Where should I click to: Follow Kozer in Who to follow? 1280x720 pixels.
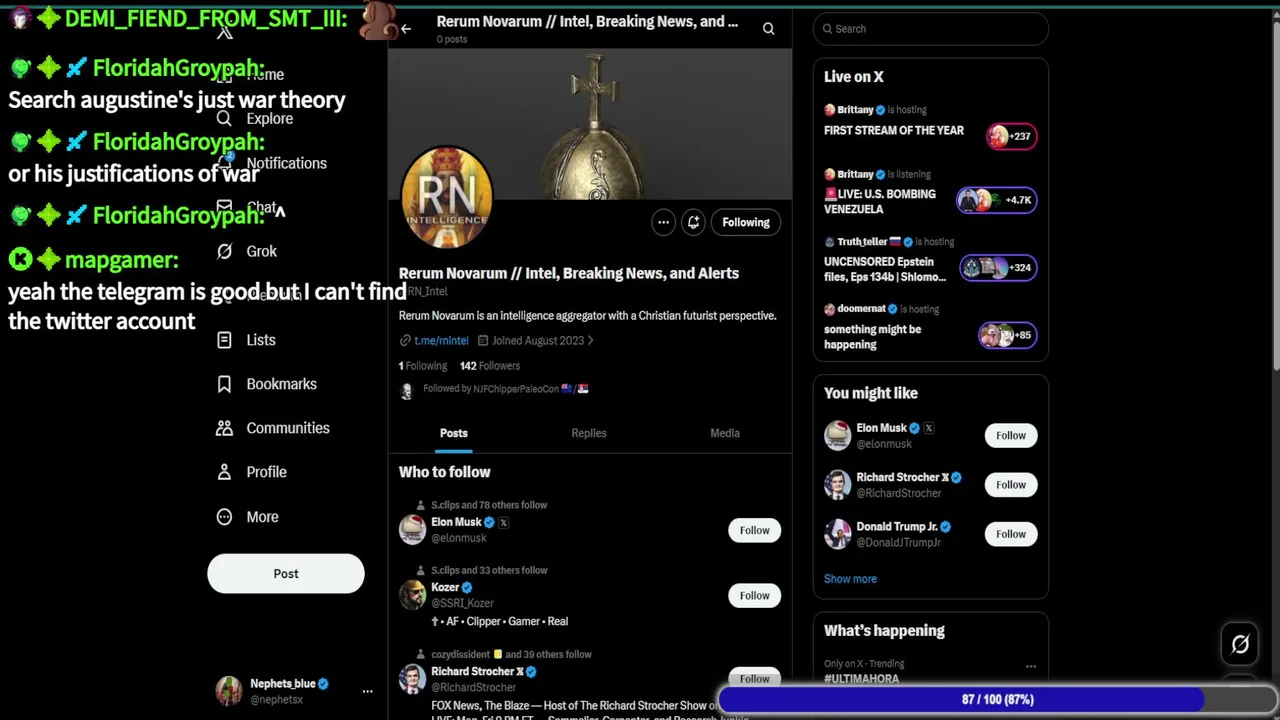754,595
